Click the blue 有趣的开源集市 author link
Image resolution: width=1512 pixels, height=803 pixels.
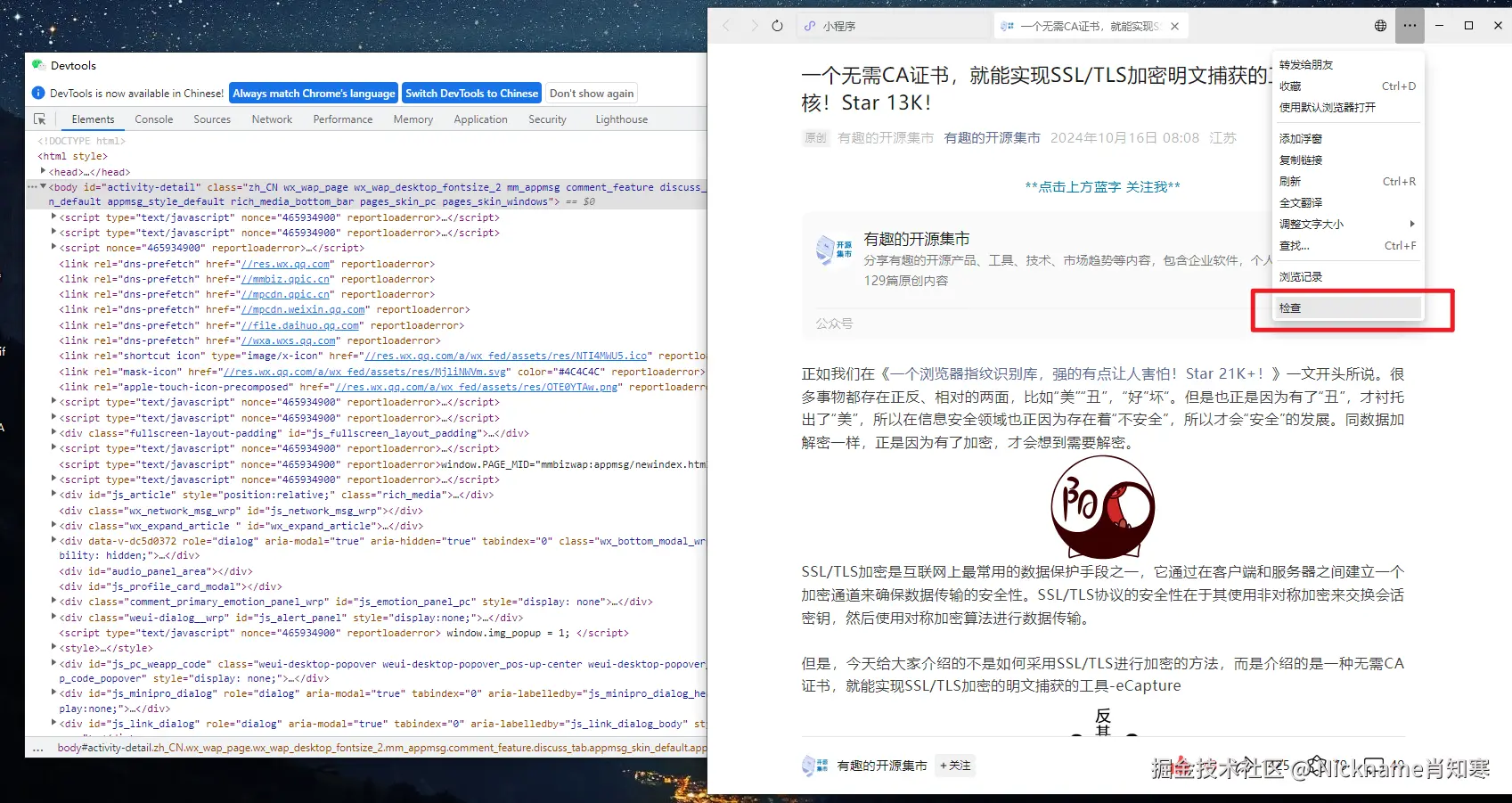click(x=992, y=138)
